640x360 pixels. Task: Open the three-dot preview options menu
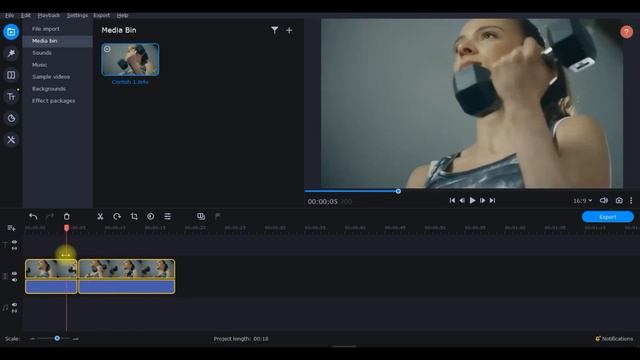pos(631,200)
